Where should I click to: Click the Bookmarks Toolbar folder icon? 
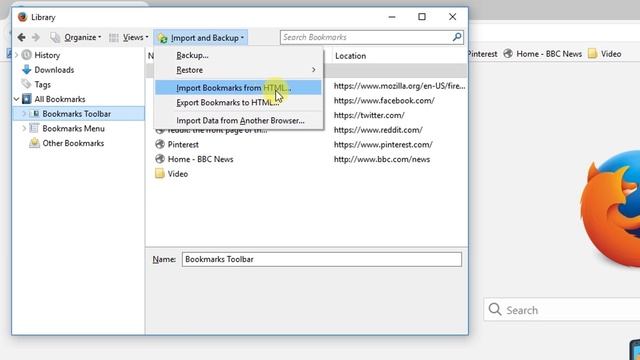tap(35, 113)
